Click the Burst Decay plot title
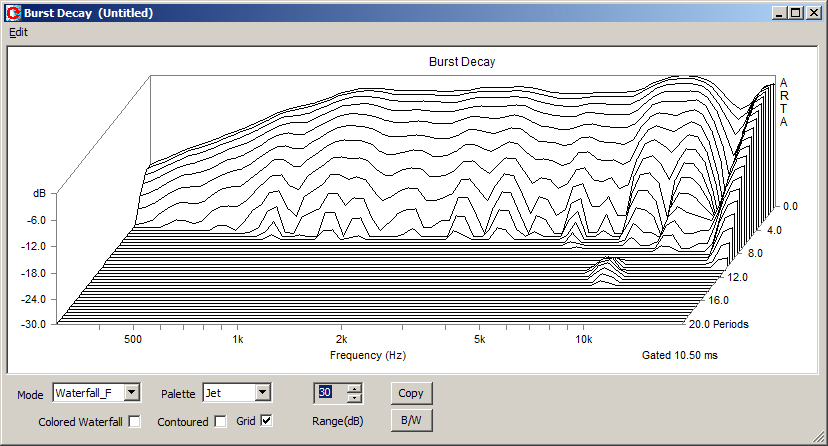The image size is (828, 446). pyautogui.click(x=462, y=62)
